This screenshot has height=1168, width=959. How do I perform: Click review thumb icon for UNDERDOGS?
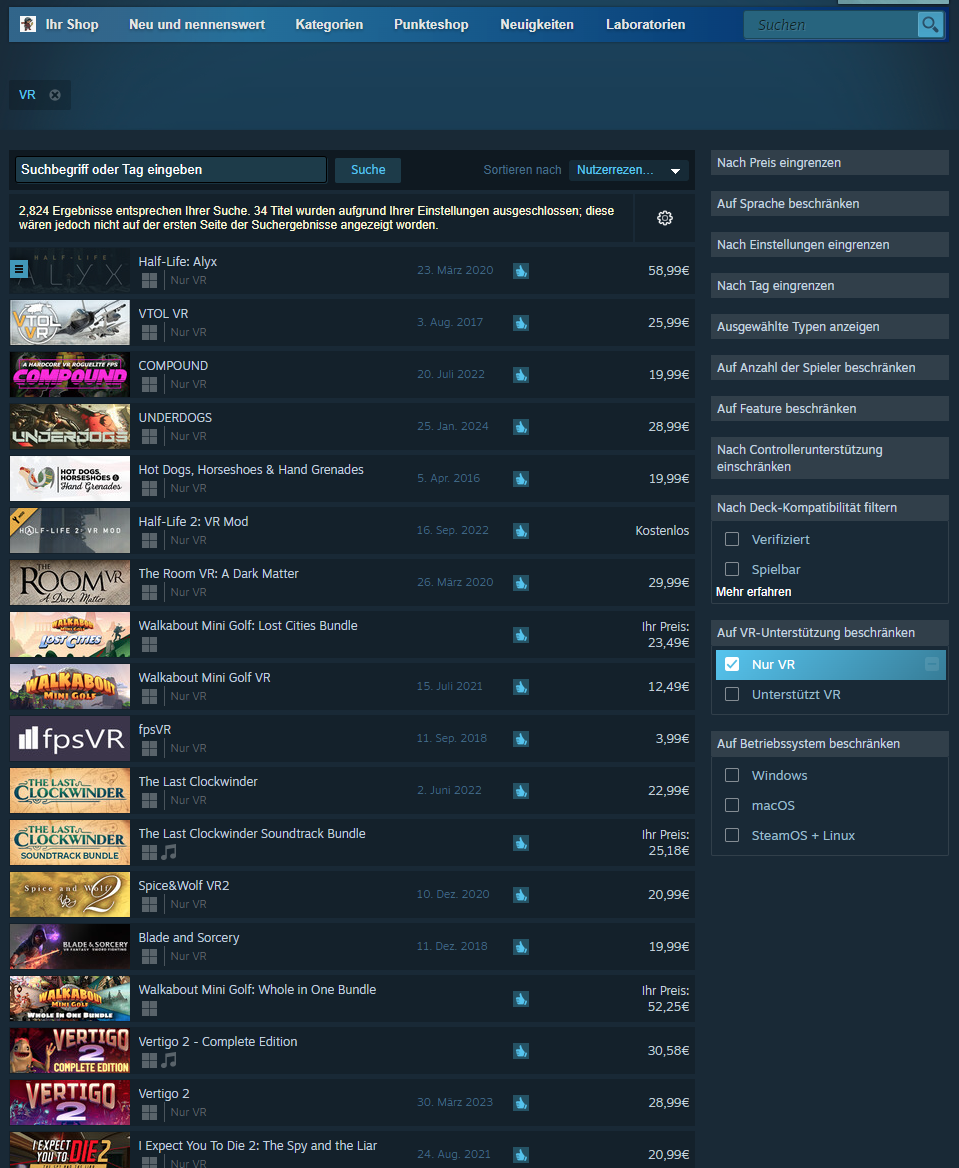pos(521,427)
